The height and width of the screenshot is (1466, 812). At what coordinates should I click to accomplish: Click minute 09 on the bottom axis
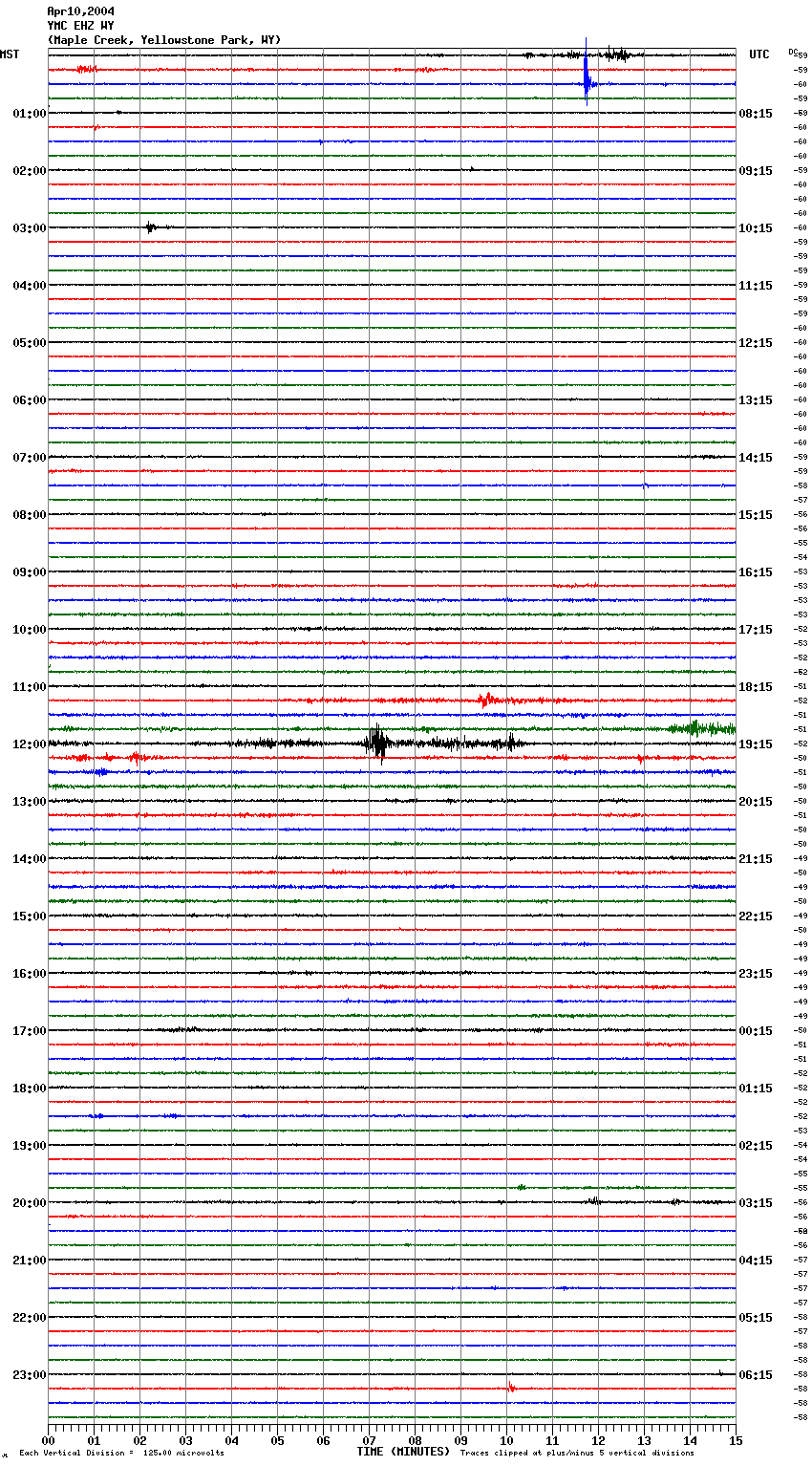(460, 1440)
